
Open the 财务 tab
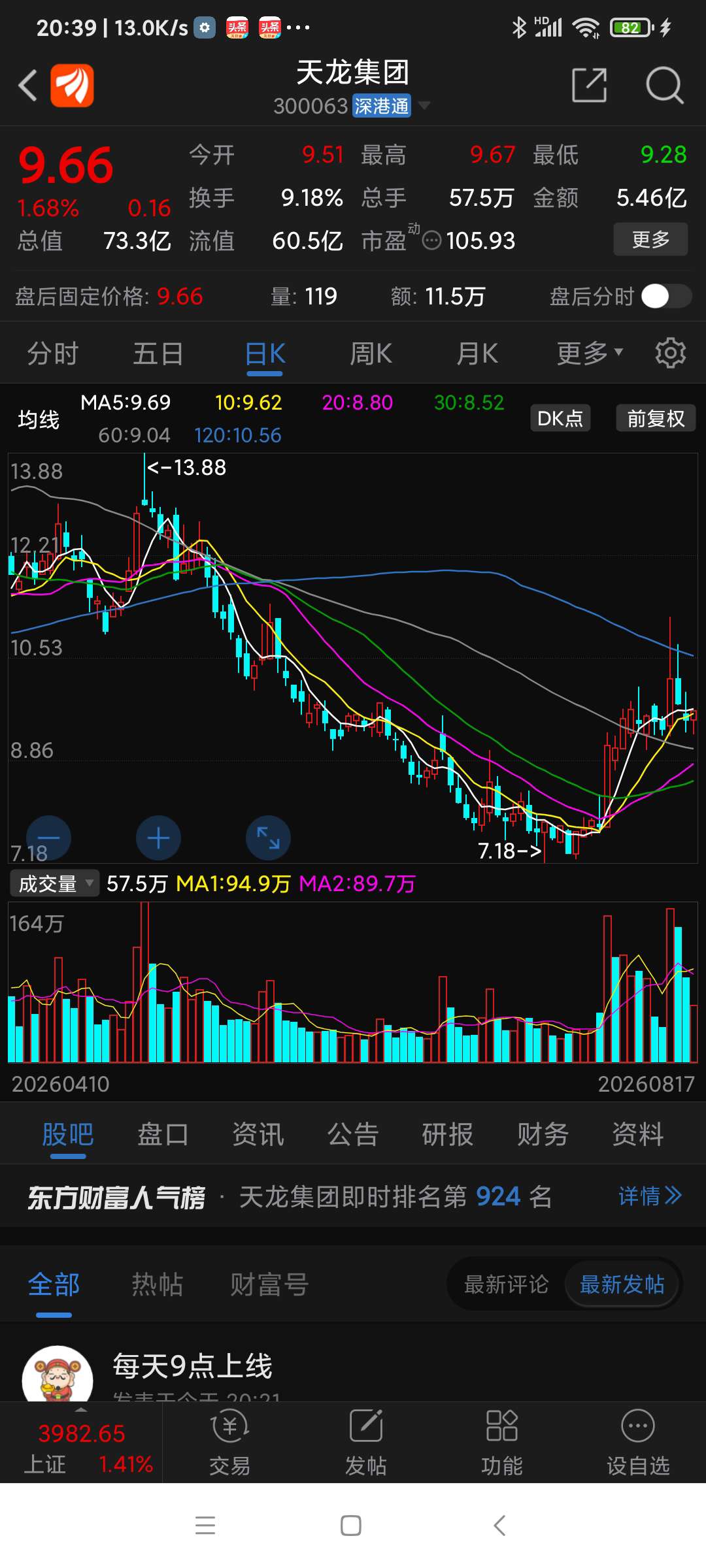coord(543,1134)
